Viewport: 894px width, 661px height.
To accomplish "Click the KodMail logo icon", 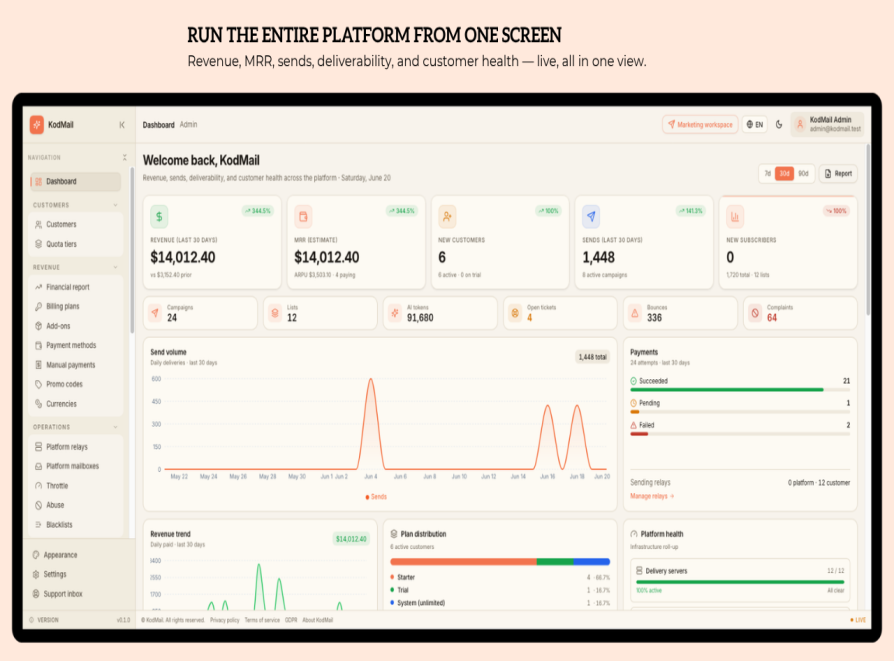I will (x=37, y=124).
